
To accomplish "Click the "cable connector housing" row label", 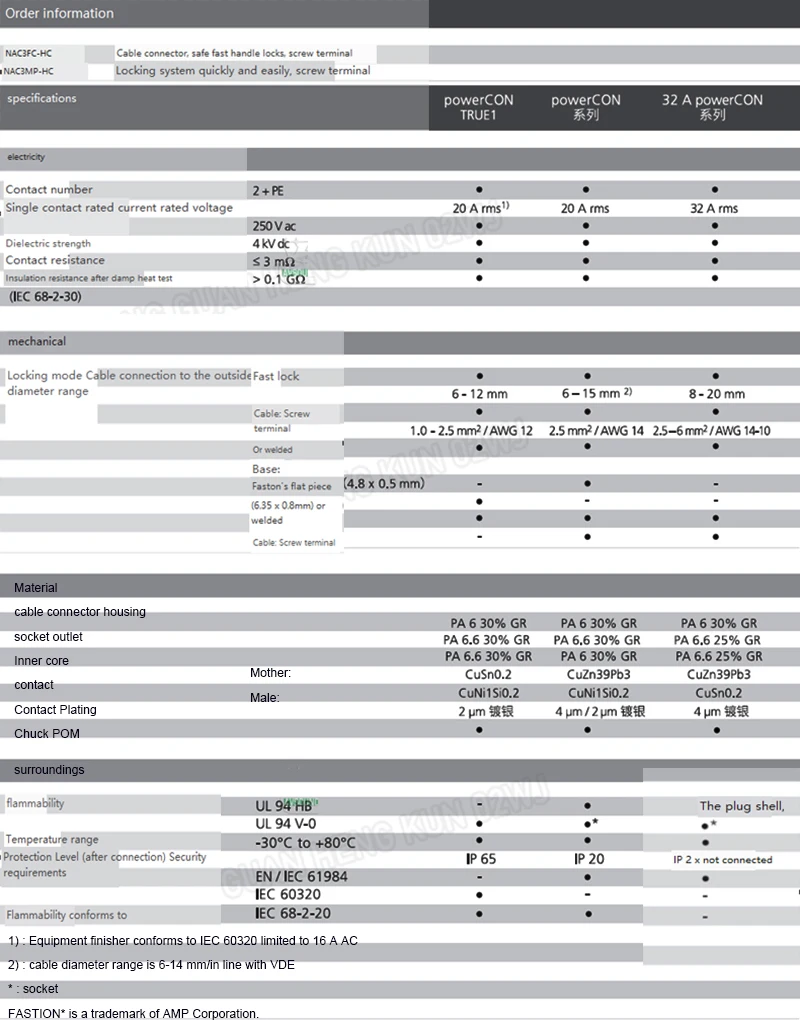I will click(80, 611).
